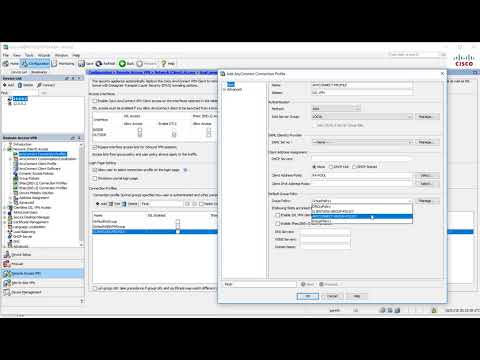480x360 pixels.
Task: Click Delete in Connection Profiles toolbar
Action: [130, 204]
